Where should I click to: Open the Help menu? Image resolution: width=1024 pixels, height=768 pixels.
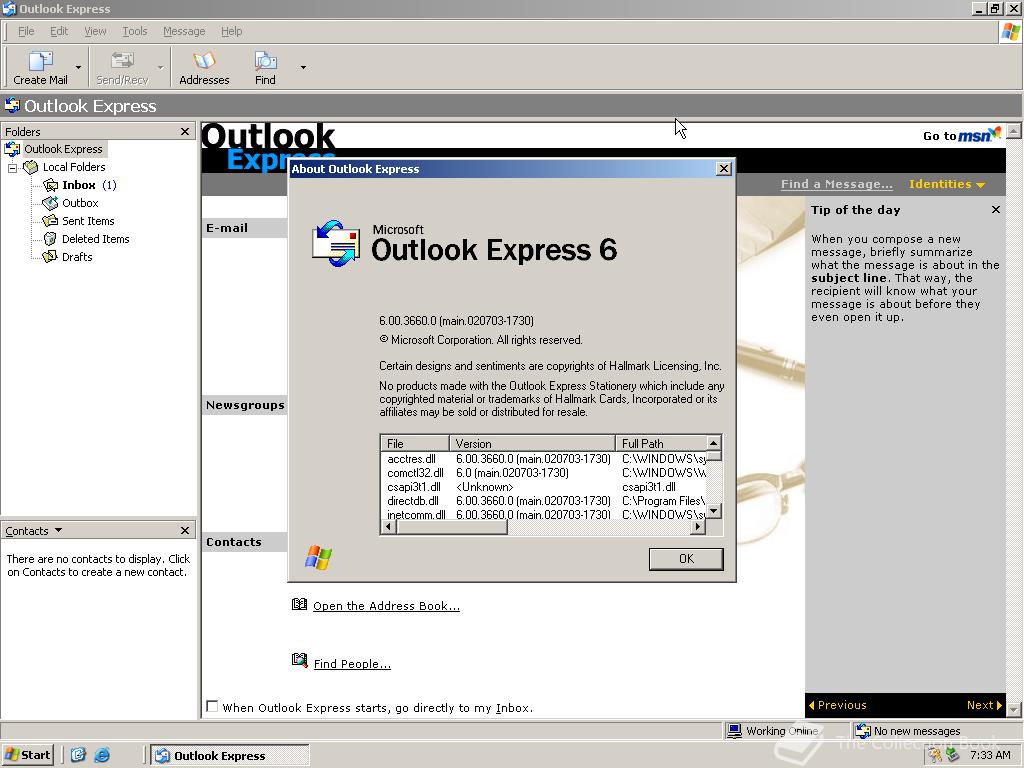(231, 31)
